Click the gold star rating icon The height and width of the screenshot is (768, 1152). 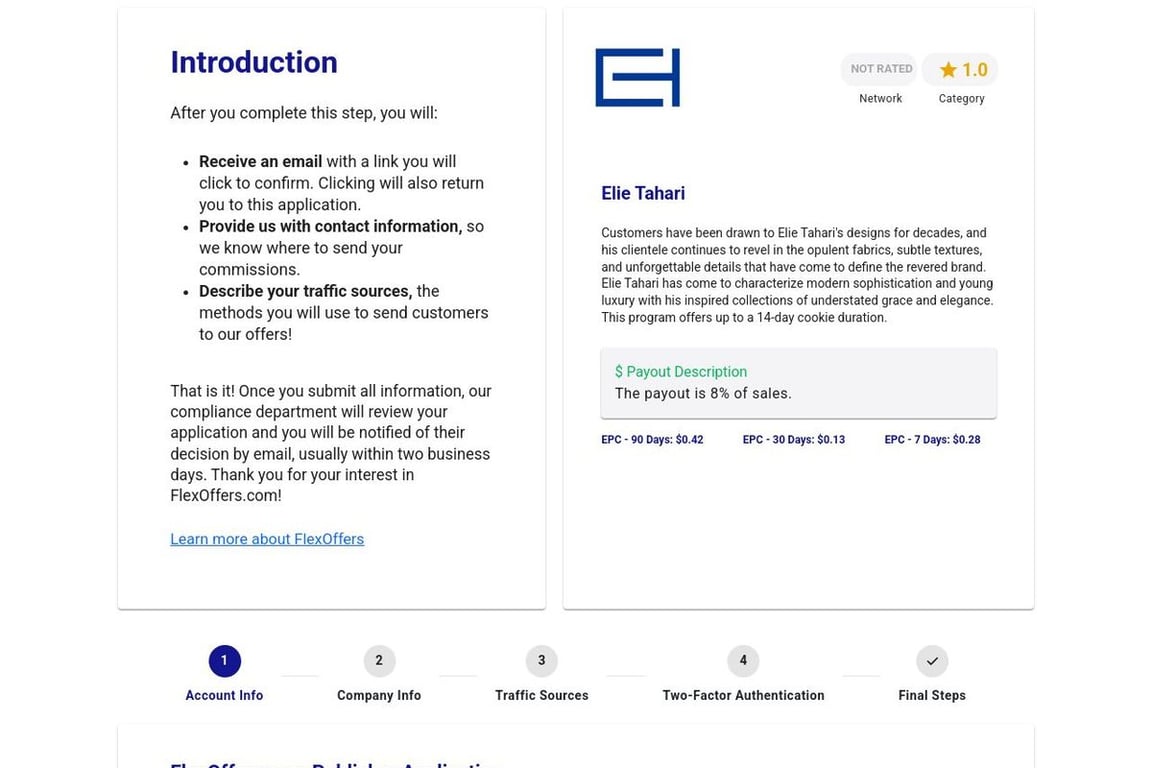[948, 70]
